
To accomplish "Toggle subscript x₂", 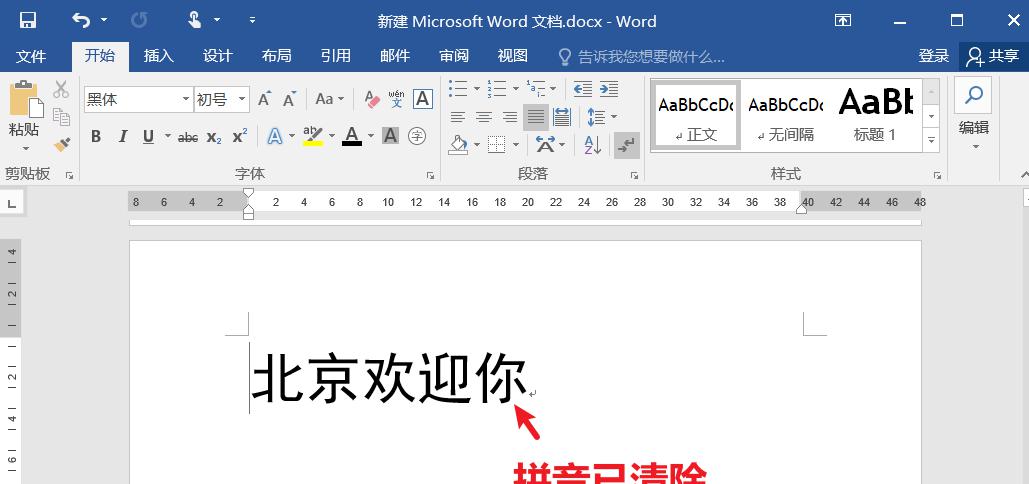I will click(214, 137).
